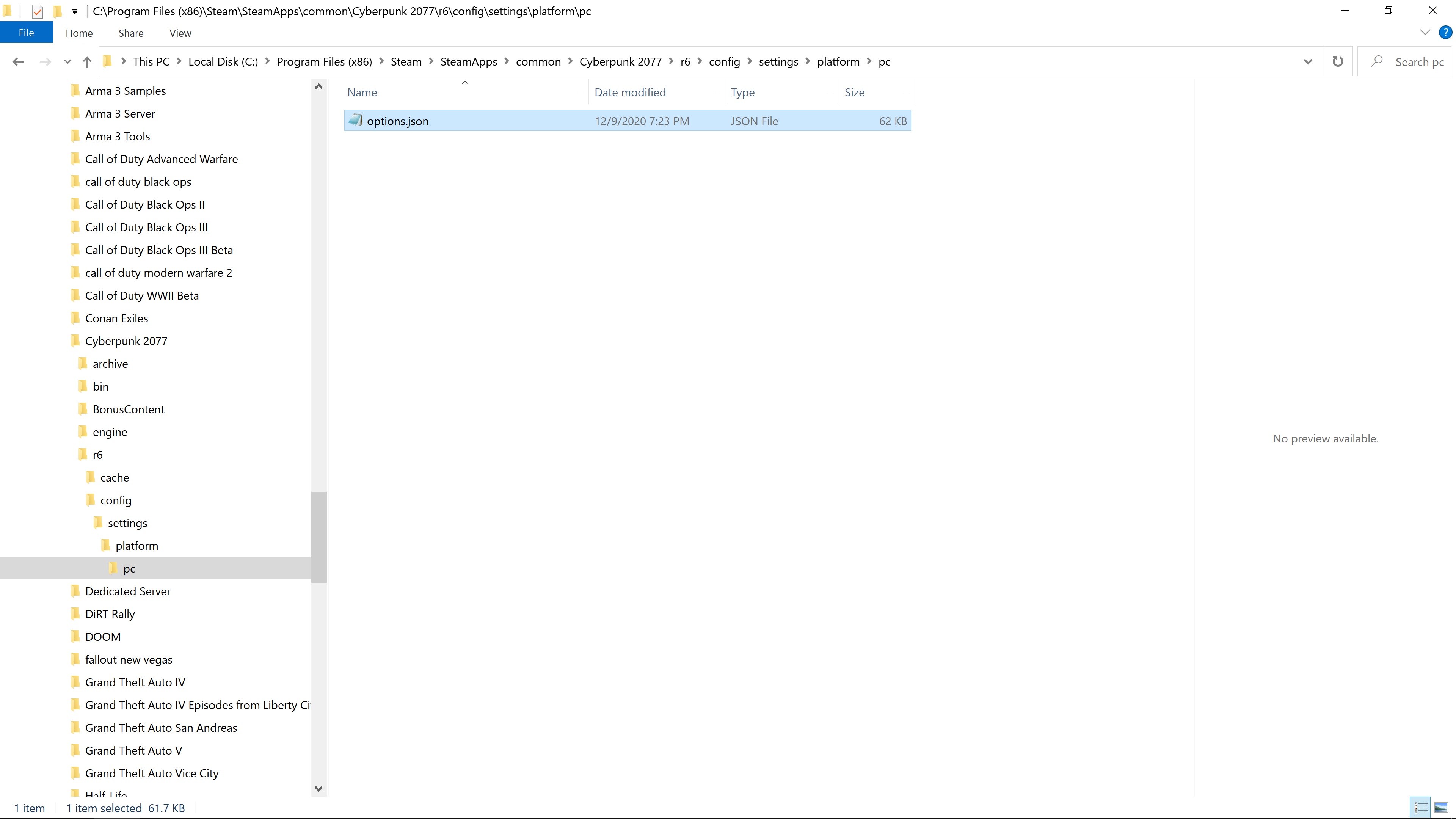Viewport: 1456px width, 819px height.
Task: Open the Recent locations dropdown arrow
Action: 68,61
